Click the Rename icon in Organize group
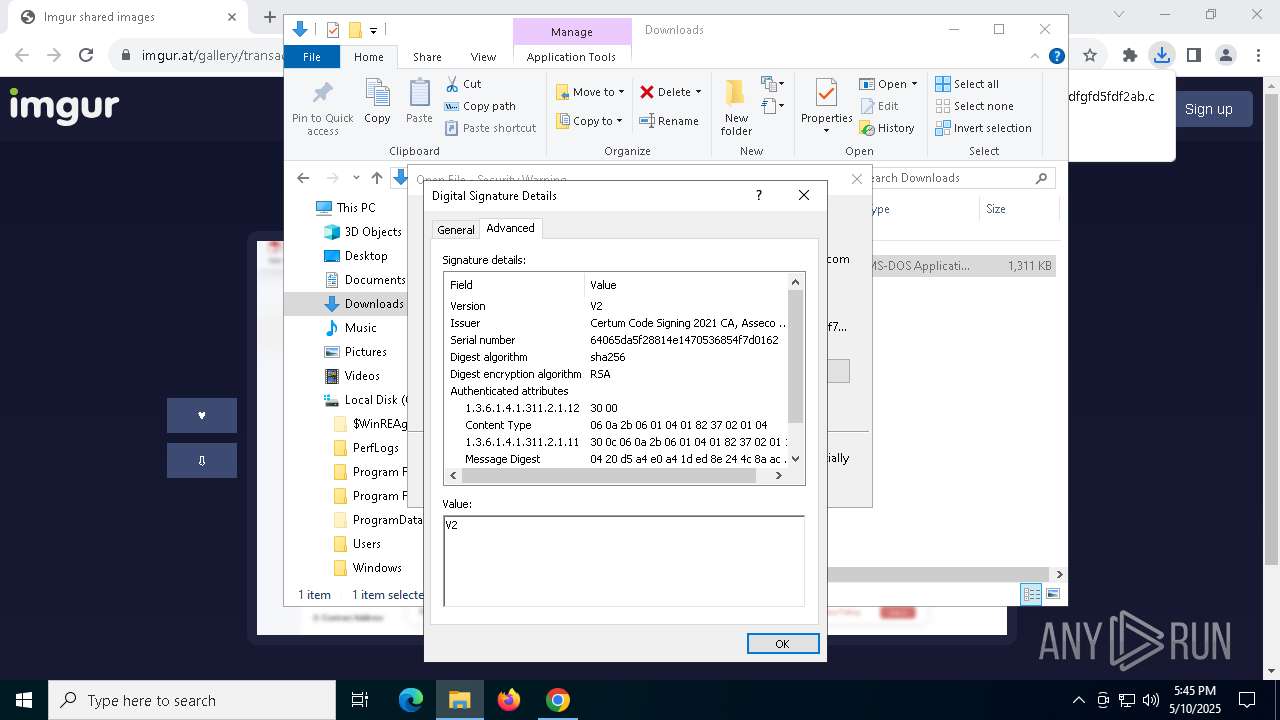This screenshot has height=720, width=1280. [647, 121]
